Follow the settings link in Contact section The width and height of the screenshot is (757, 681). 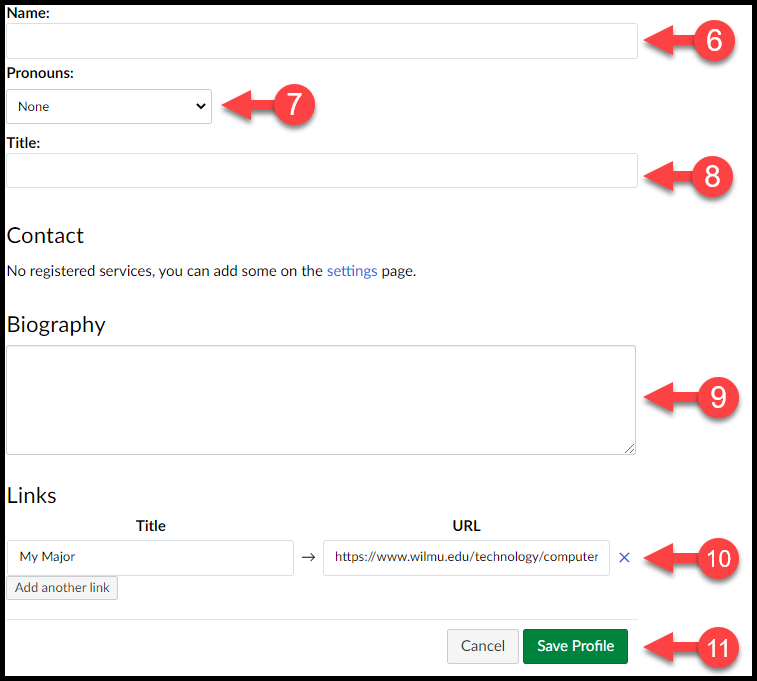(x=352, y=271)
